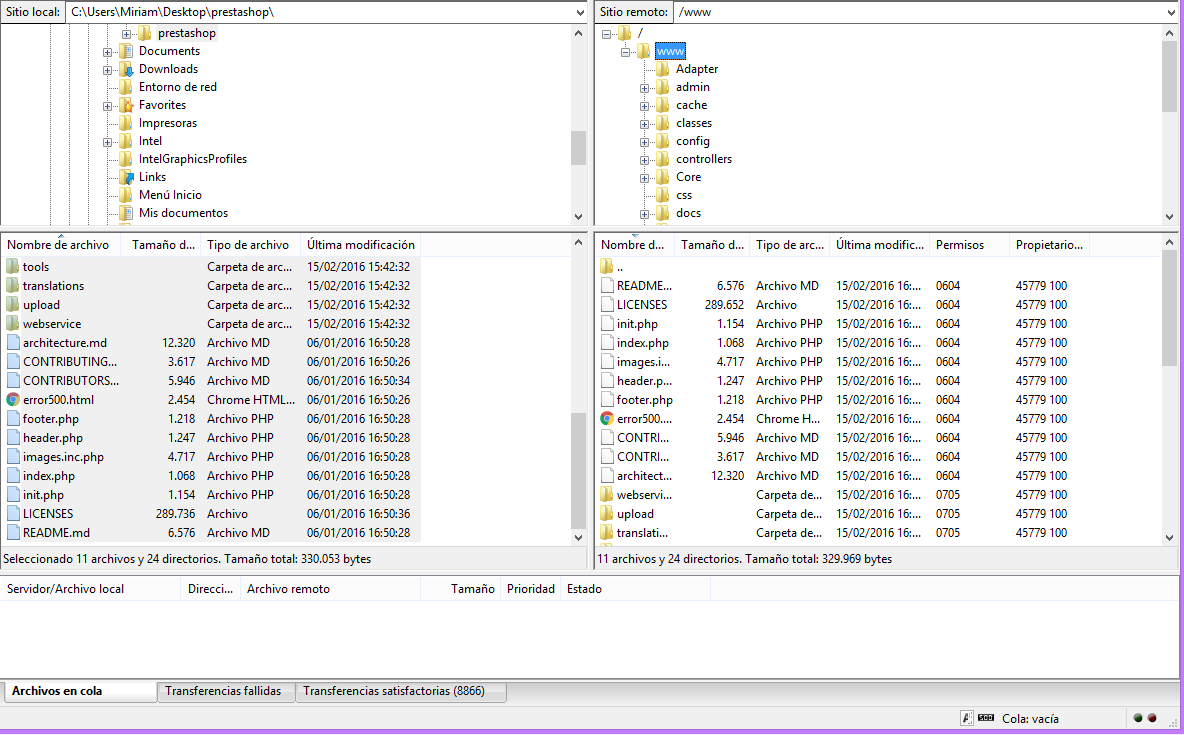Click the file icon of local architecture.md
The image size is (1184, 735).
point(13,343)
